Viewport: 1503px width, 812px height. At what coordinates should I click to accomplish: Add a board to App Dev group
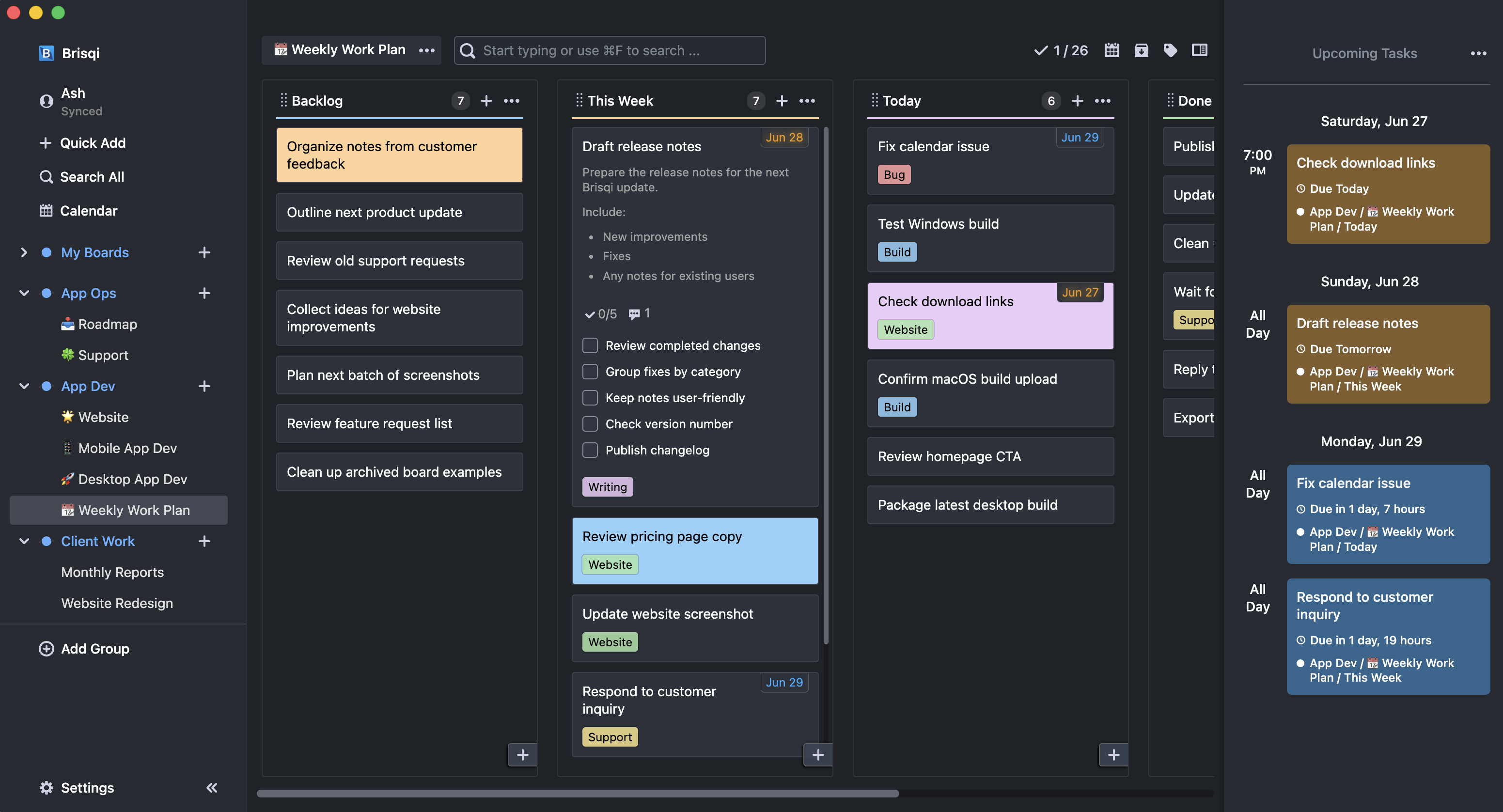tap(204, 386)
